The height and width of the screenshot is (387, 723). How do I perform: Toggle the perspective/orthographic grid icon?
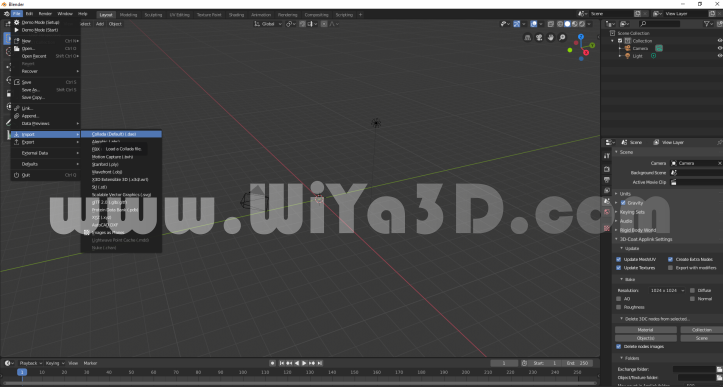[x=527, y=37]
